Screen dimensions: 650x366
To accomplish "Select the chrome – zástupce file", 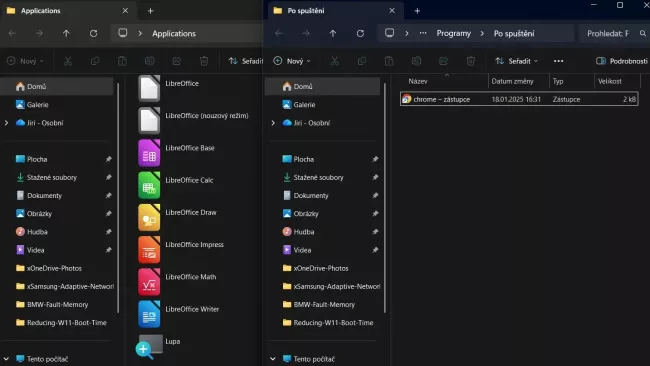I will [519, 99].
